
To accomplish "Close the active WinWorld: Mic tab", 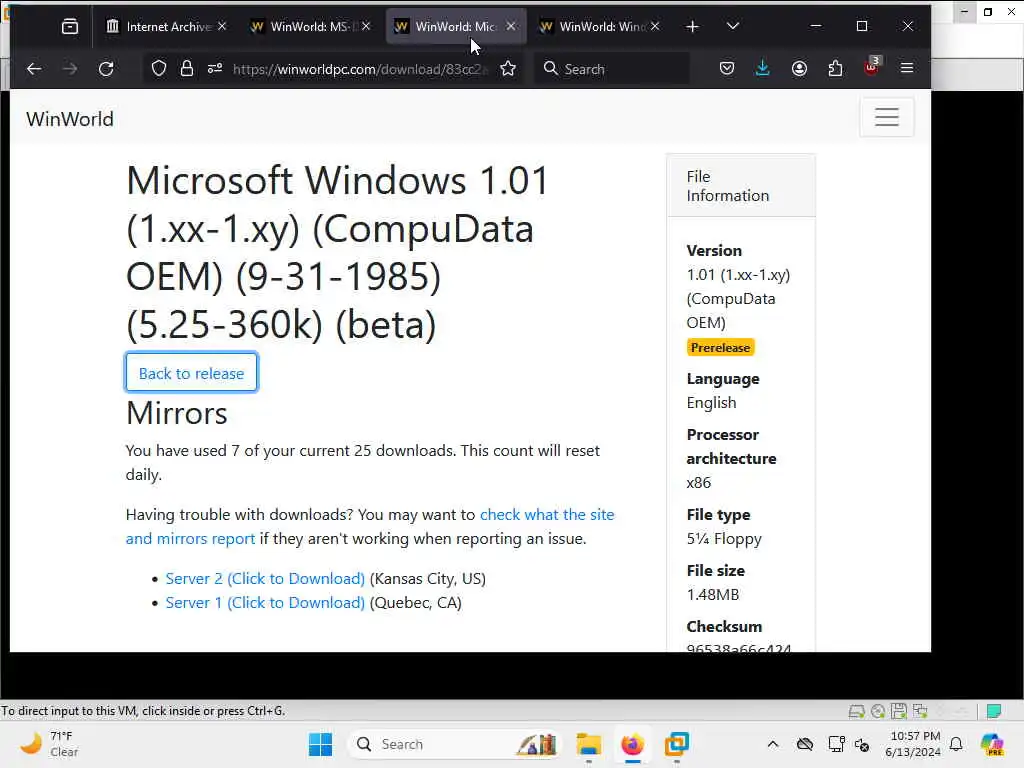I will [511, 26].
